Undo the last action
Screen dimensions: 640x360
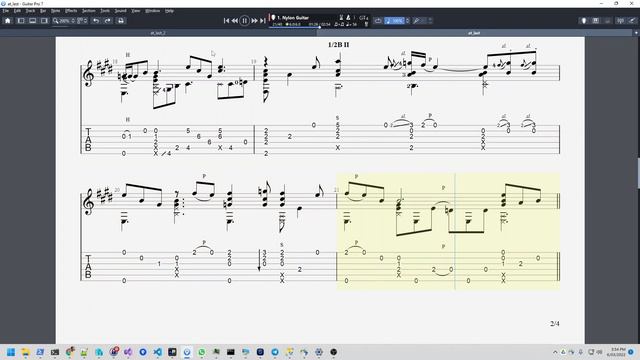coord(96,21)
